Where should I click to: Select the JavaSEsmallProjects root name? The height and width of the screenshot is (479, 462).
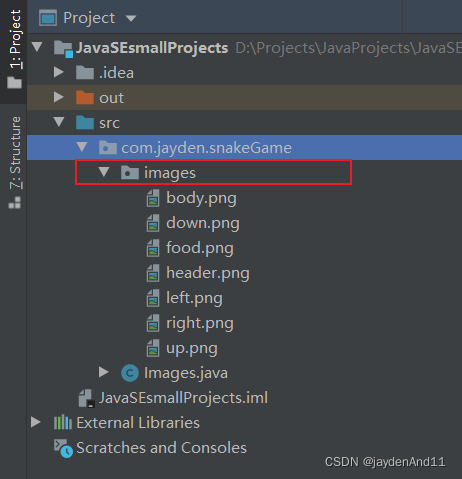[152, 48]
